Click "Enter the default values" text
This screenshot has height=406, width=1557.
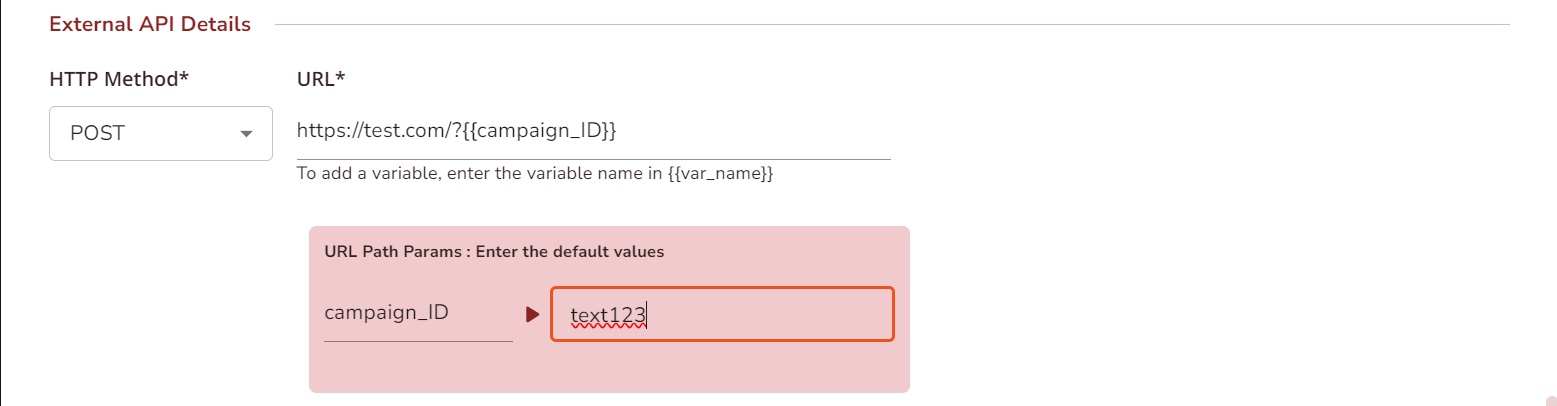(570, 252)
